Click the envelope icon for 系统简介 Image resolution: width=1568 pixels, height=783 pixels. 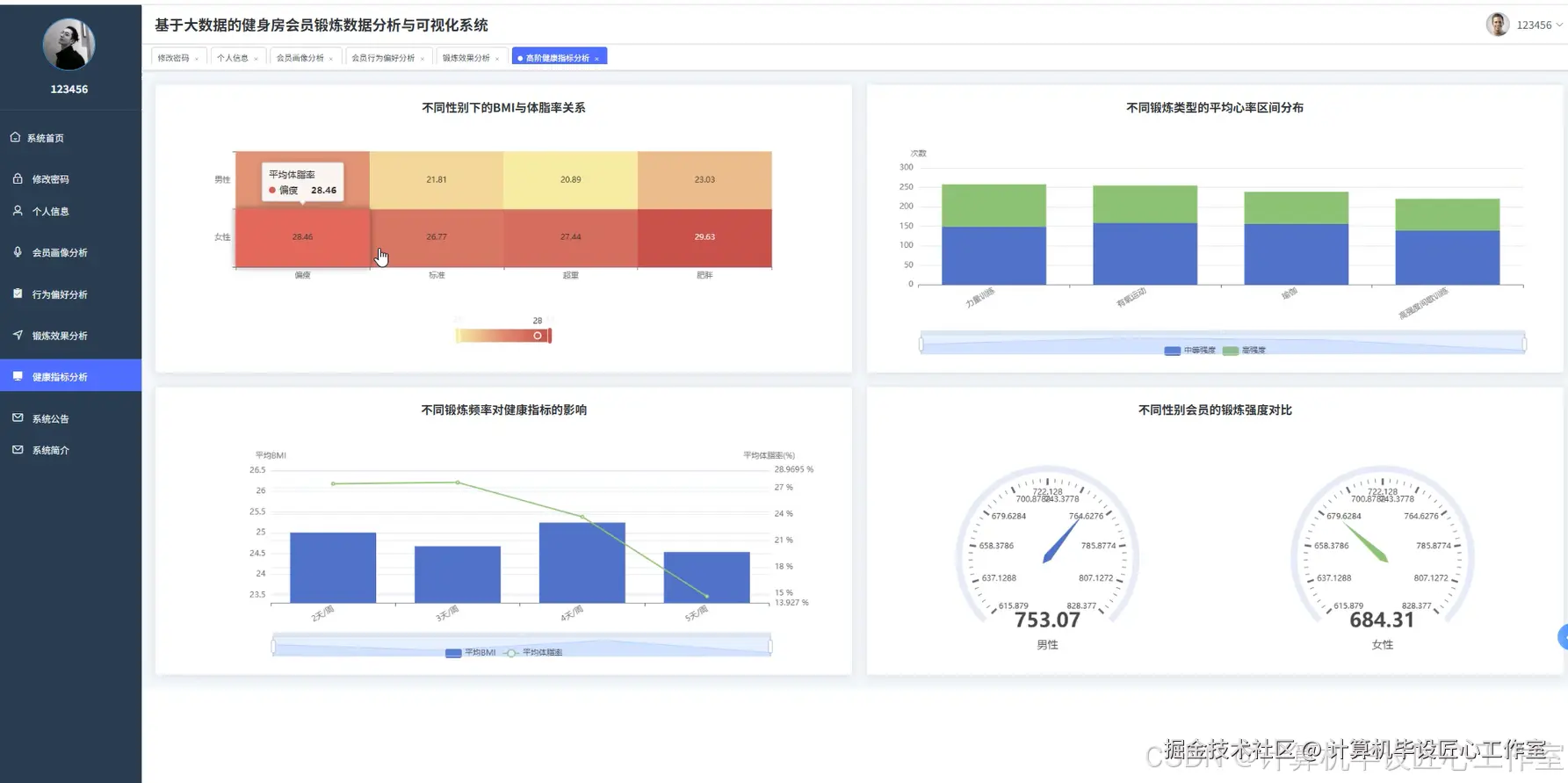18,450
